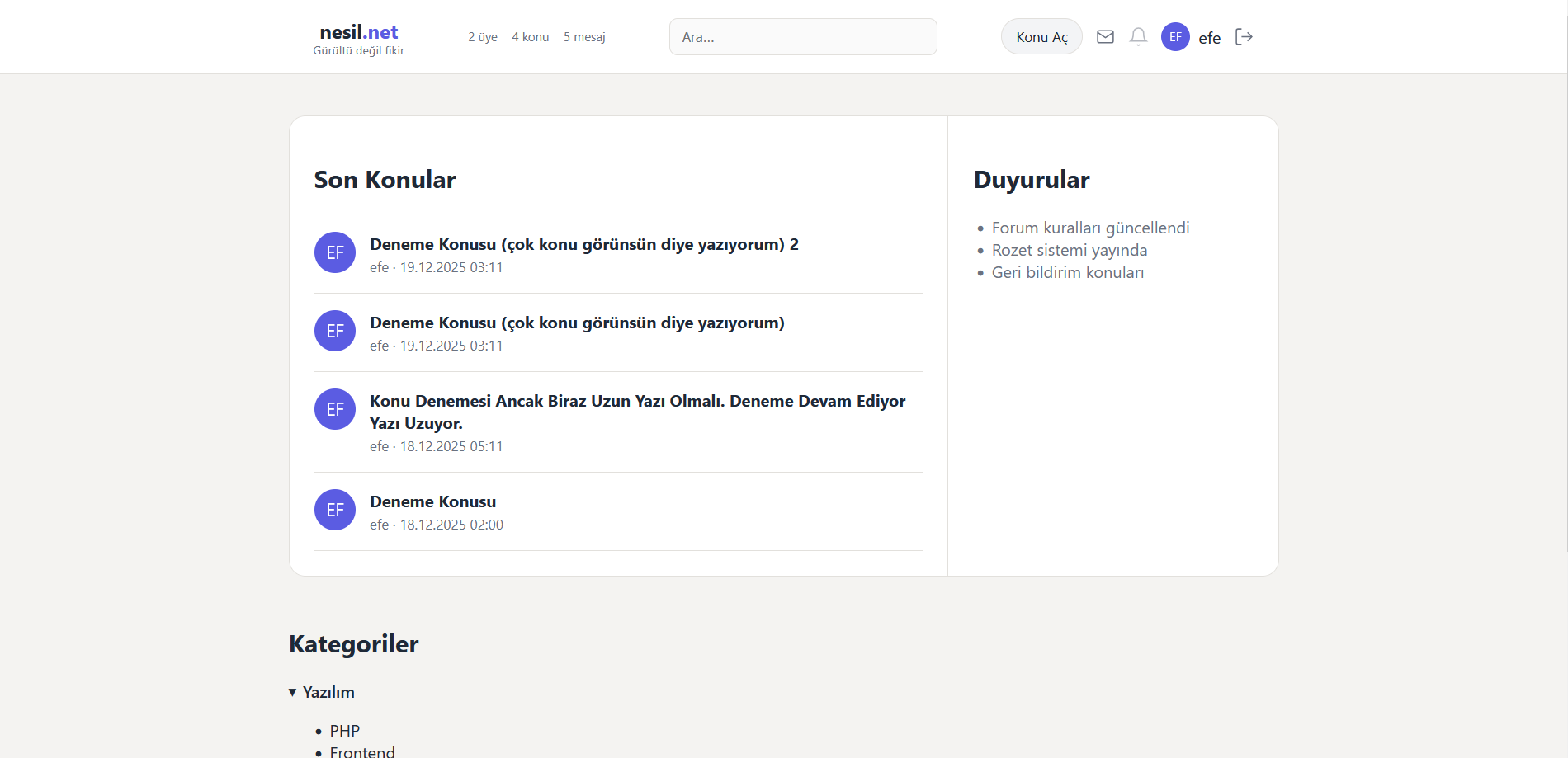Click announcement 'Geri bildirim konuları'

[x=1068, y=272]
